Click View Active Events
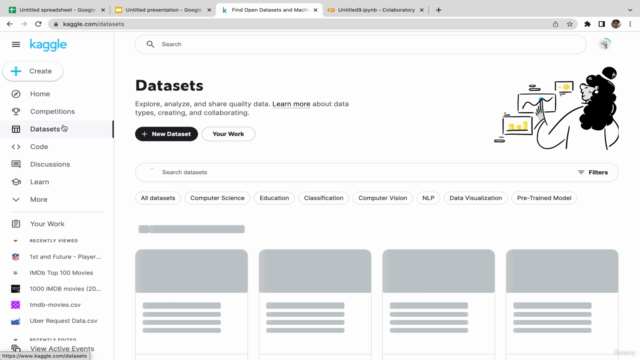Screen dimensions: 640x360 (x=62, y=349)
